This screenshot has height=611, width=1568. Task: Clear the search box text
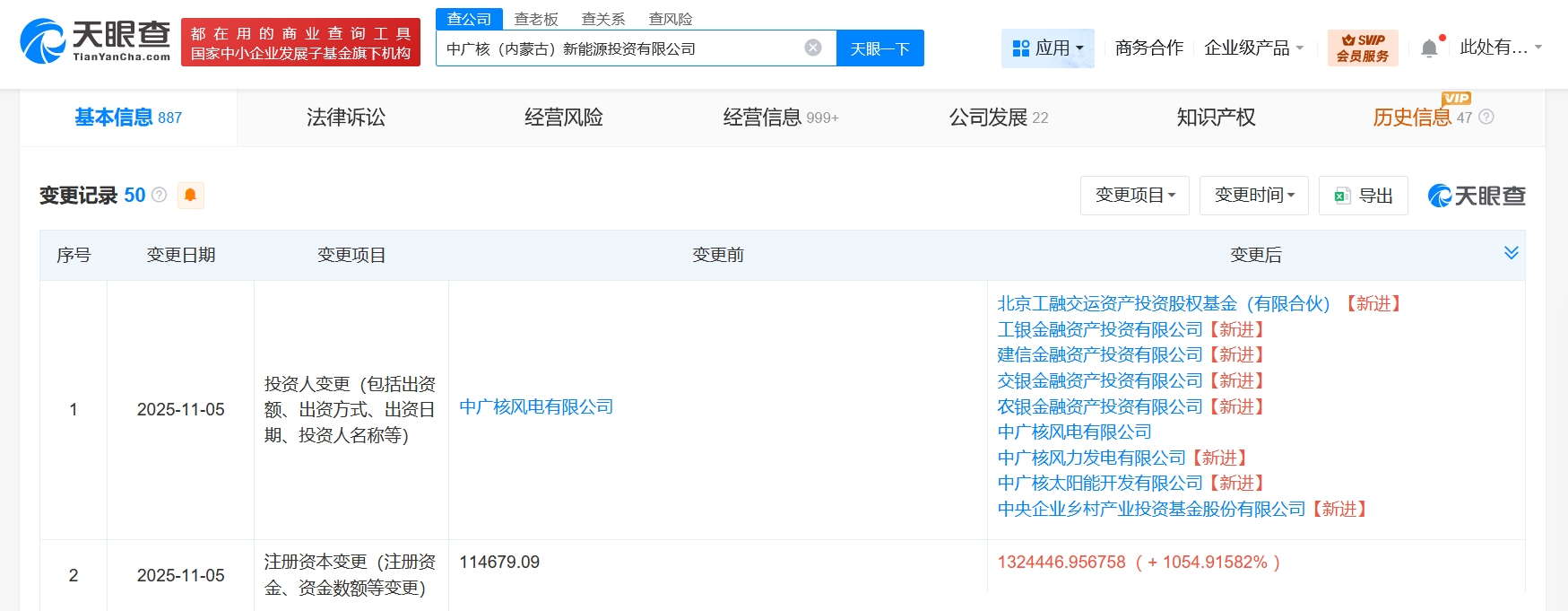tap(812, 48)
